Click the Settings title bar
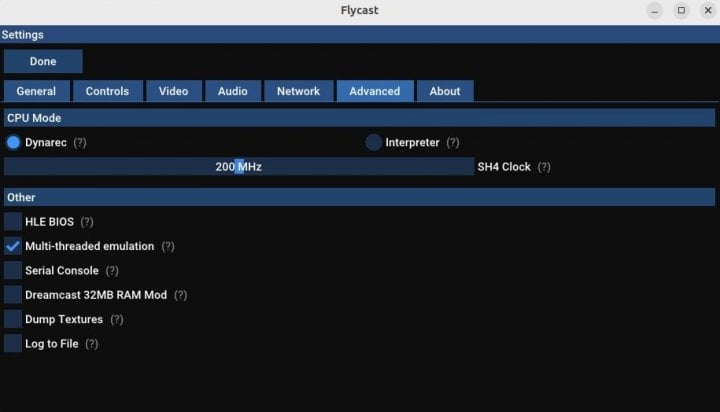 360,35
